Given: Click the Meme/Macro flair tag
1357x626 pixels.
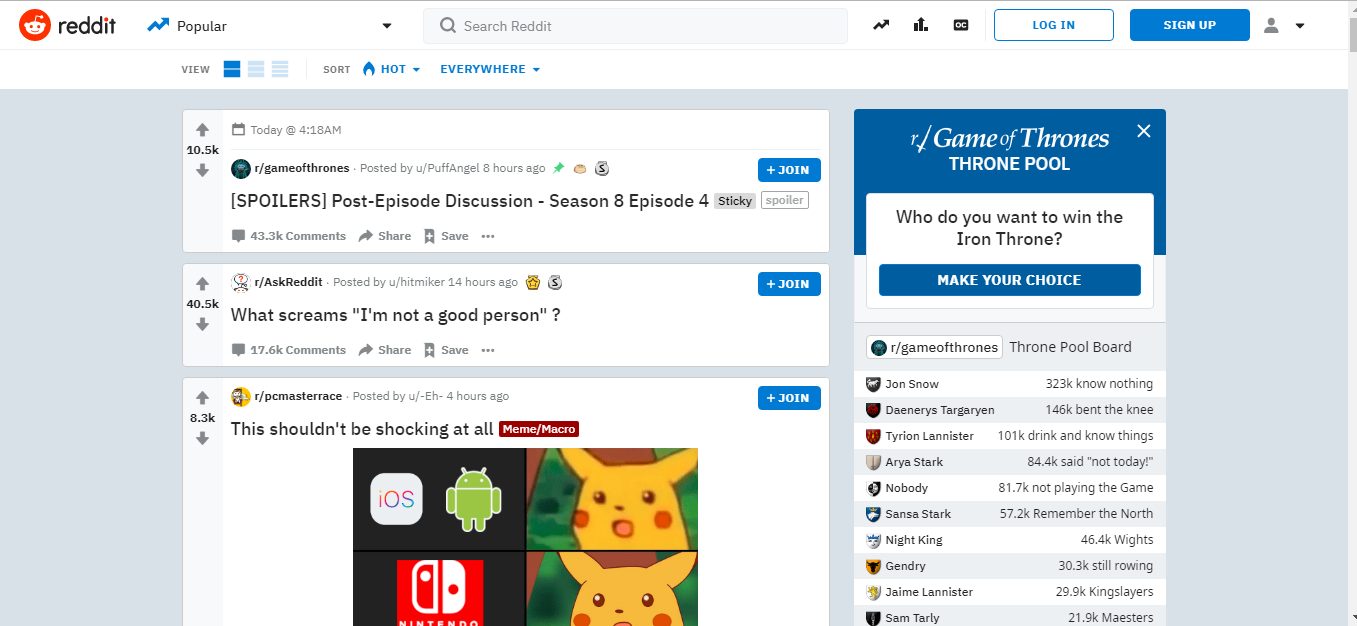Looking at the screenshot, I should click(x=539, y=429).
